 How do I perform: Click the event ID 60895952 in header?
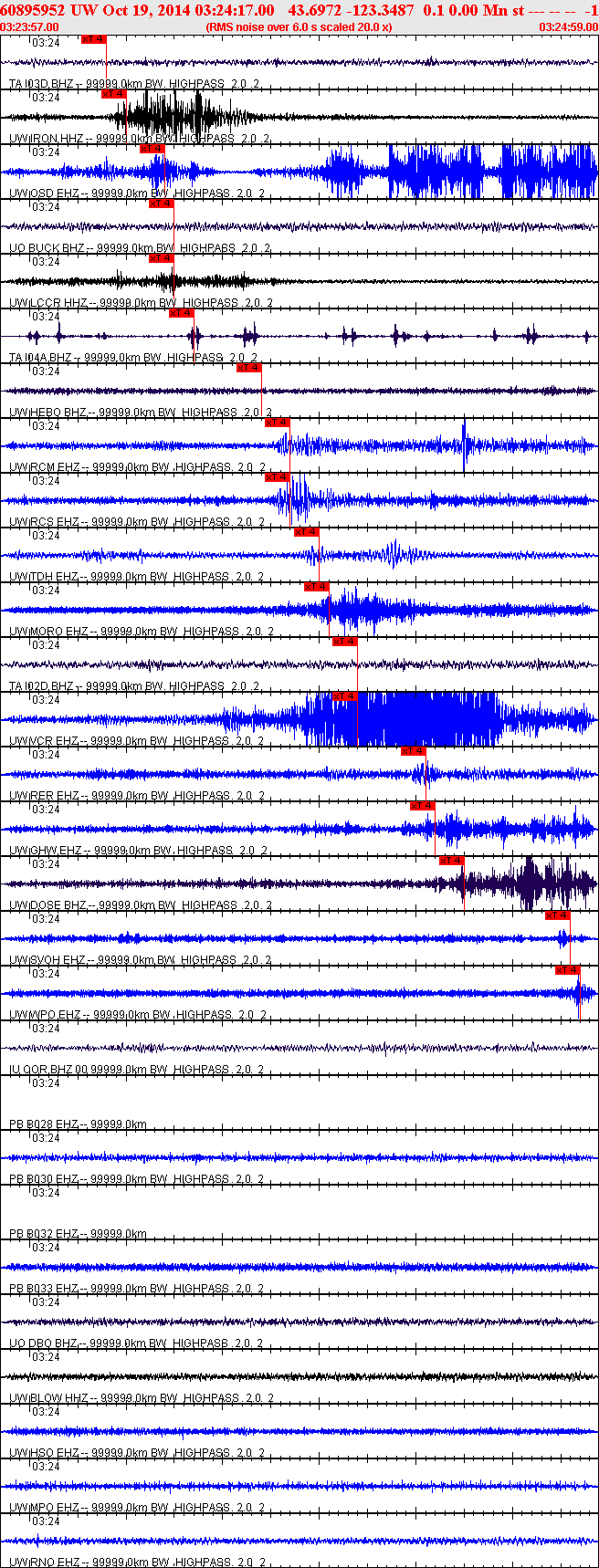pos(33,10)
